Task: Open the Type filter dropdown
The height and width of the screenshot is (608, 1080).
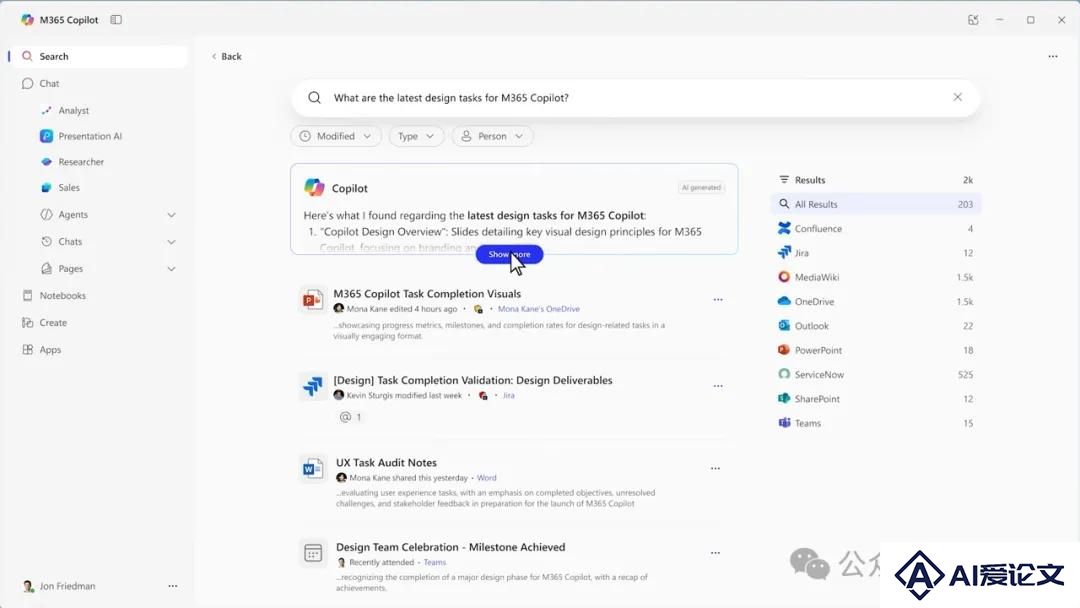Action: tap(415, 136)
